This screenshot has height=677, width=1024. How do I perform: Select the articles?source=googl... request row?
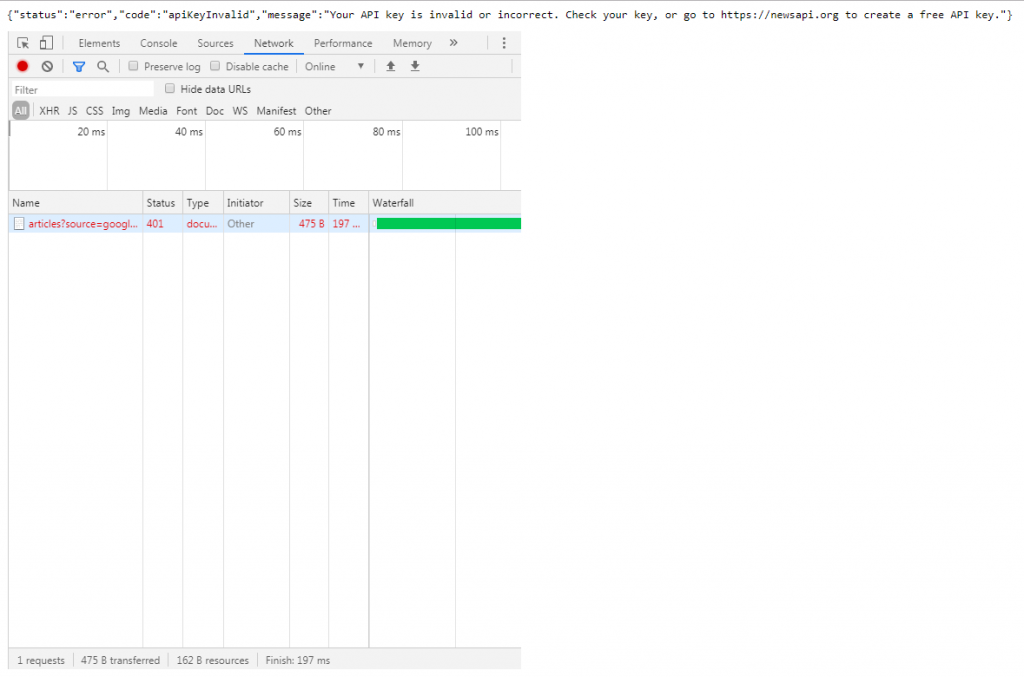[x=265, y=224]
